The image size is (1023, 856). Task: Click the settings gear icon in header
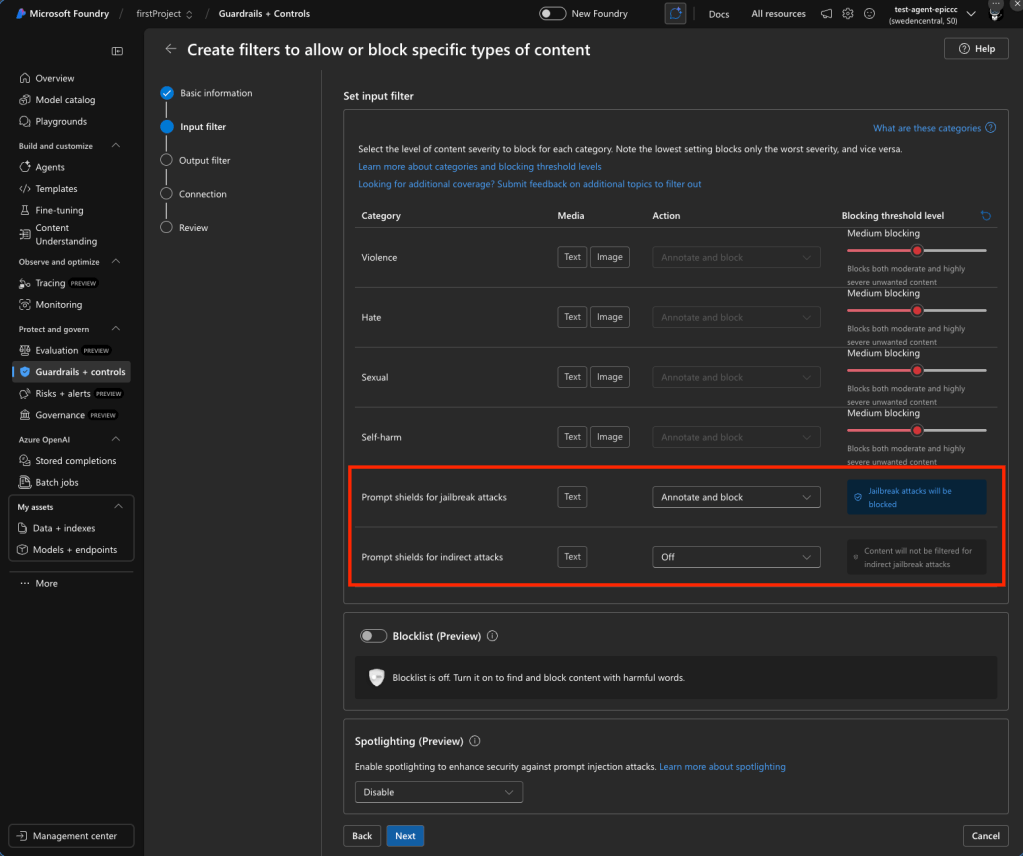click(x=848, y=14)
